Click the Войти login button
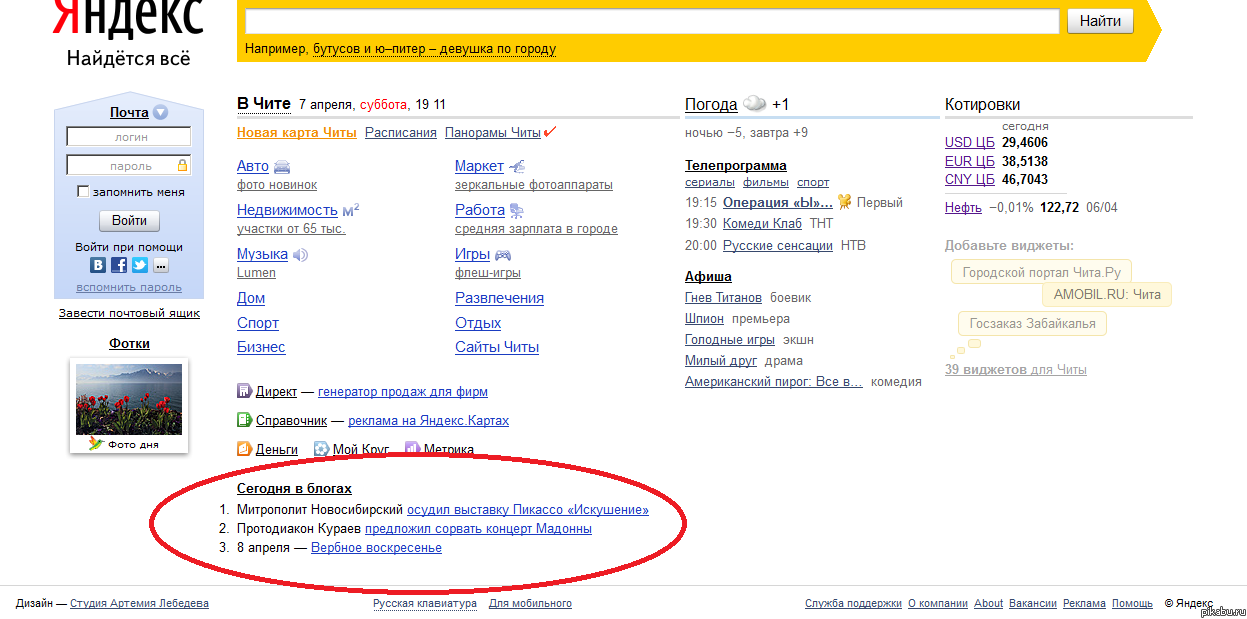 tap(129, 221)
